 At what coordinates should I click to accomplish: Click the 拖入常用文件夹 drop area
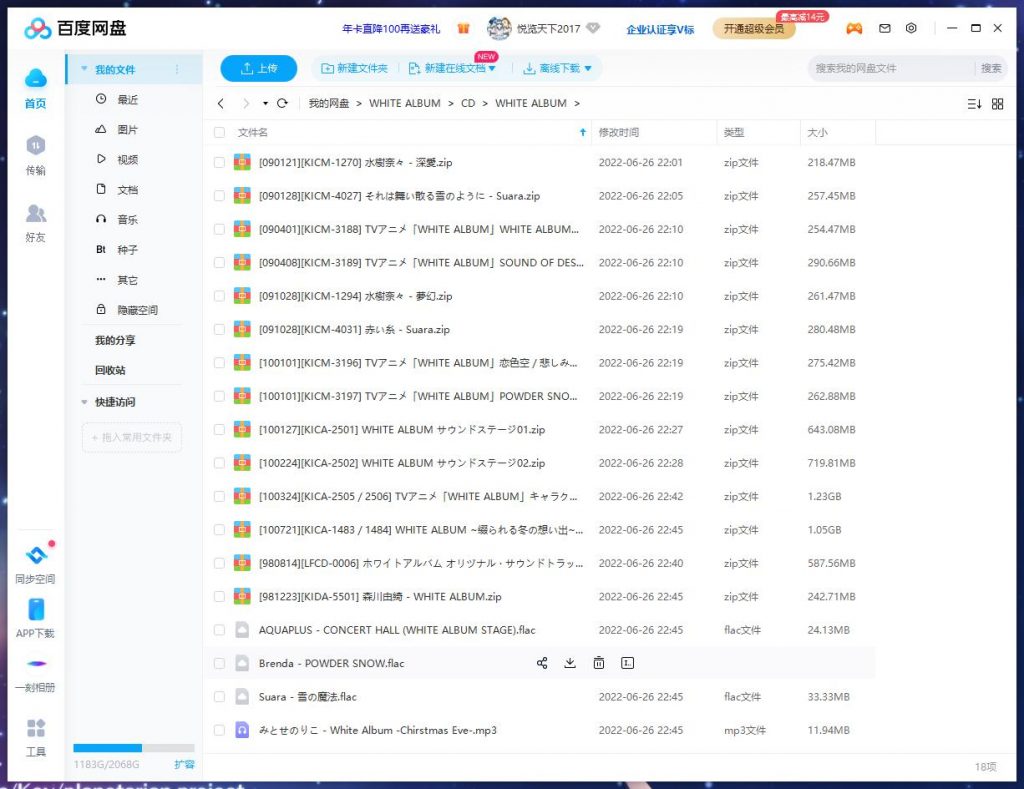132,437
